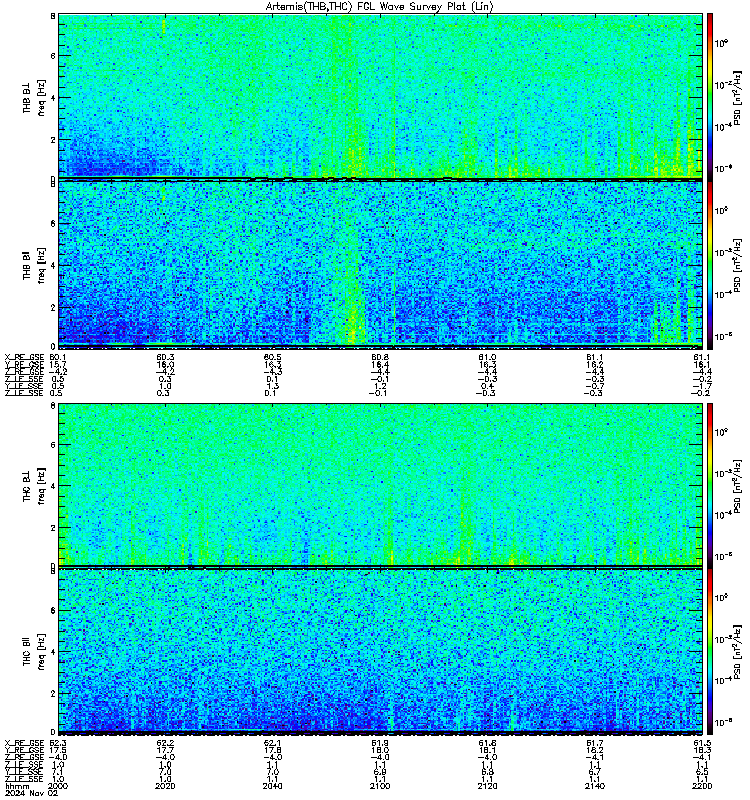Click inside the THC B-perpendicular spectrogram panel

pyautogui.click(x=380, y=485)
